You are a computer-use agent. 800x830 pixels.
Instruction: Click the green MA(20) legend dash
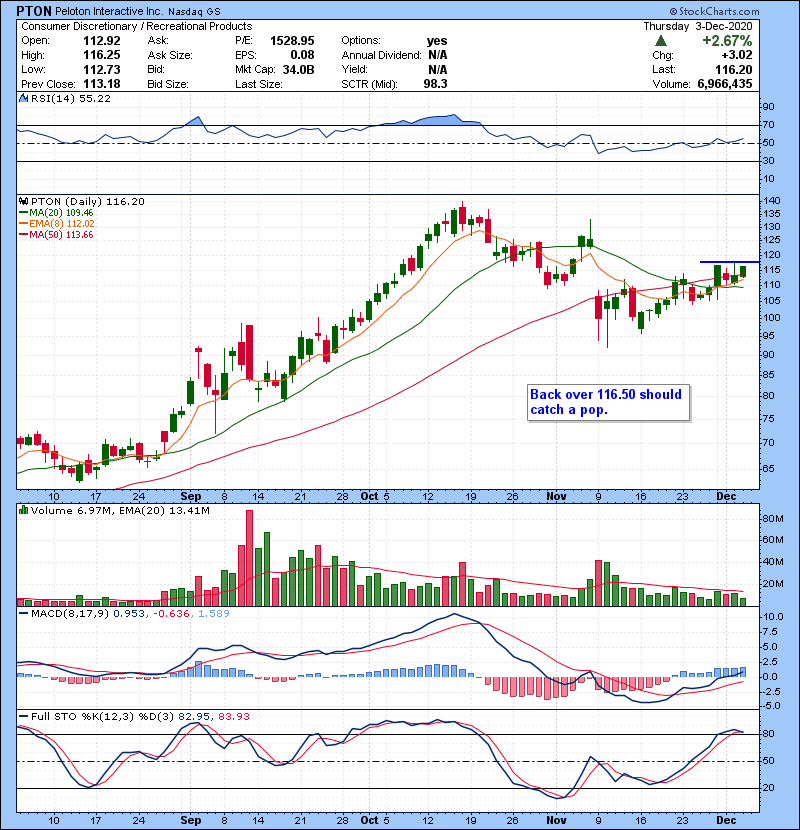(23, 213)
